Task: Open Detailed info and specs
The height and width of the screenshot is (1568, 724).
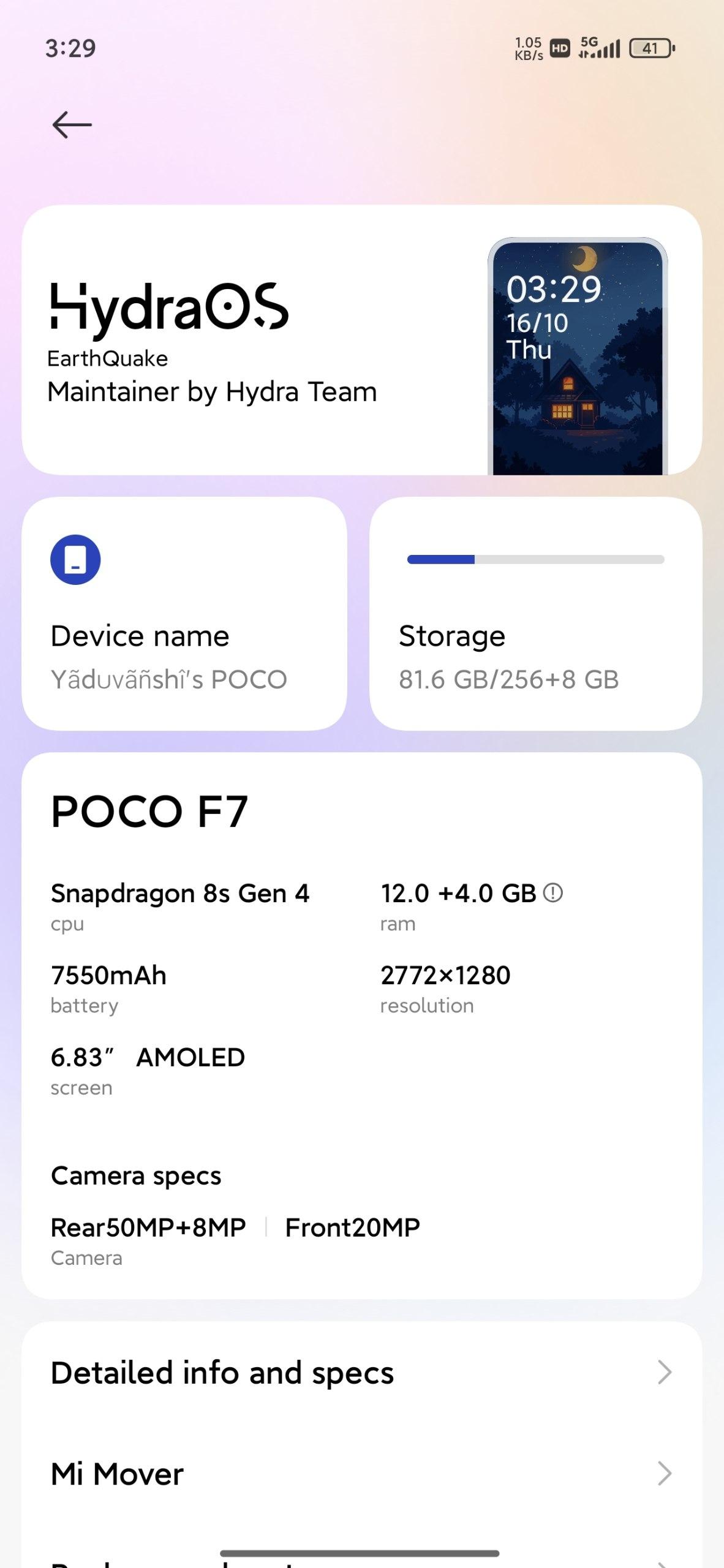Action: coord(222,1373)
